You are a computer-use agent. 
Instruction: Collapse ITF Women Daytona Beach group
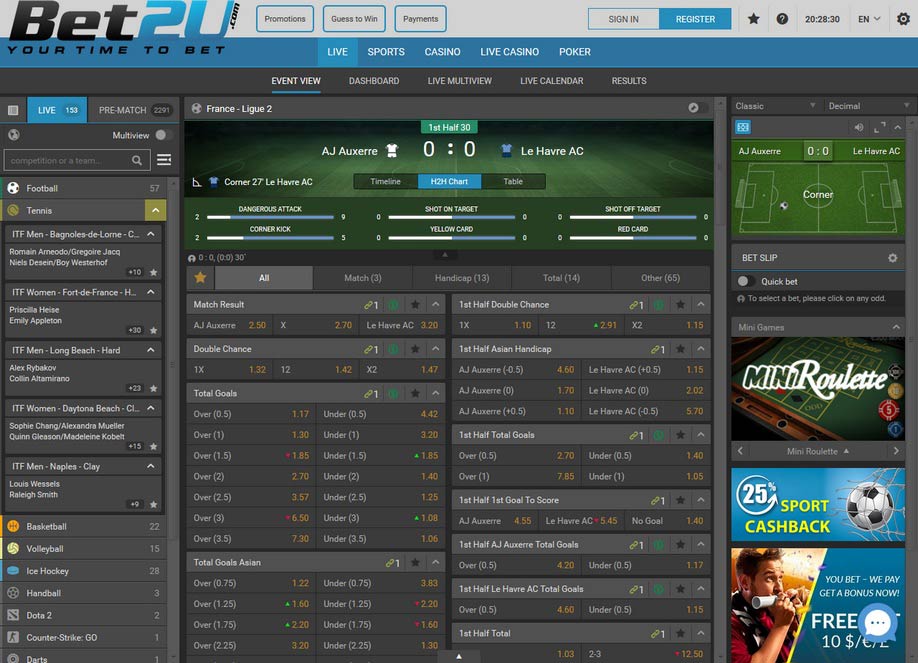[x=151, y=408]
